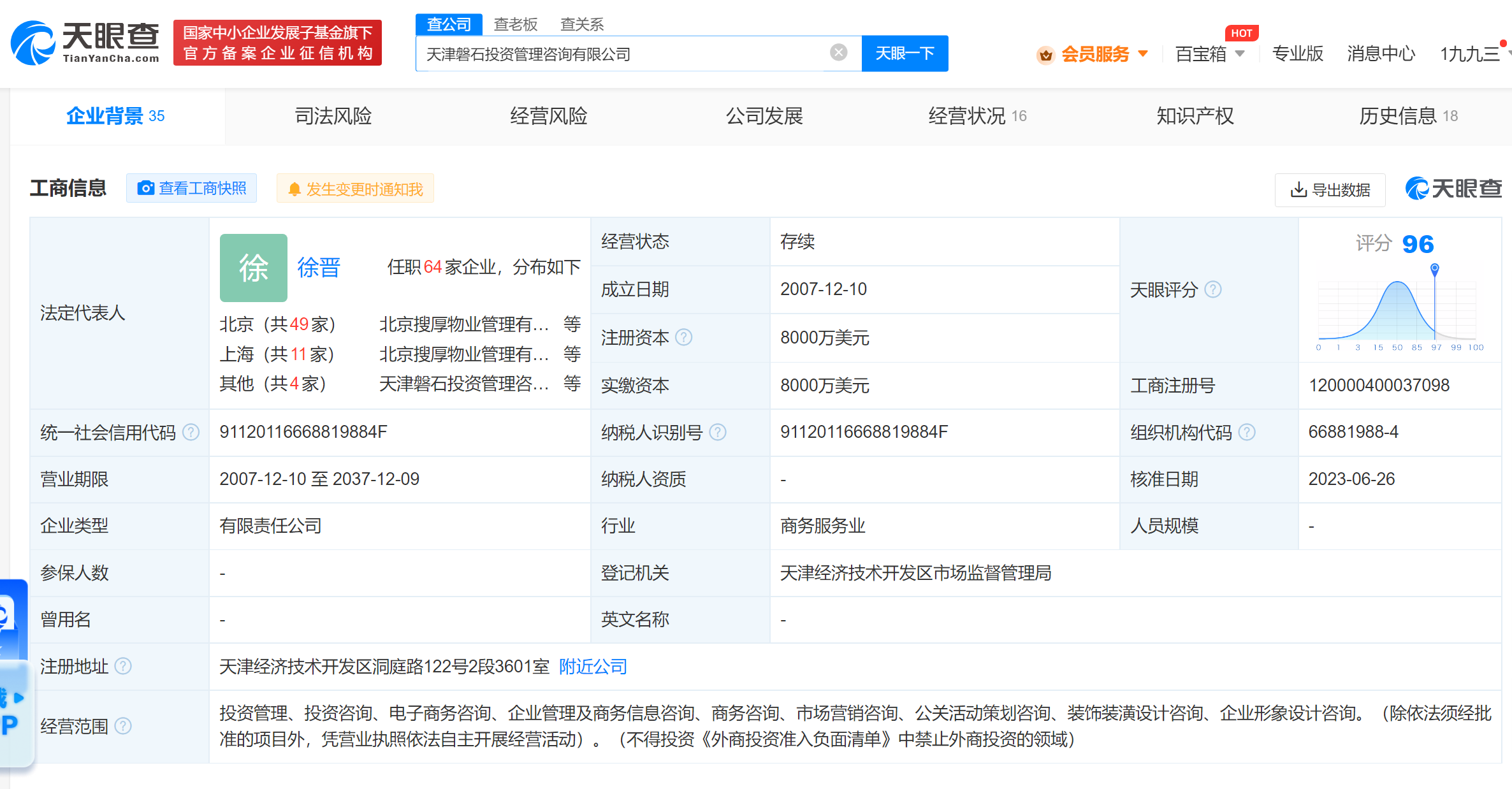Click the red 国家中小企业发展子基金 banner
This screenshot has height=789, width=1512.
tap(277, 43)
